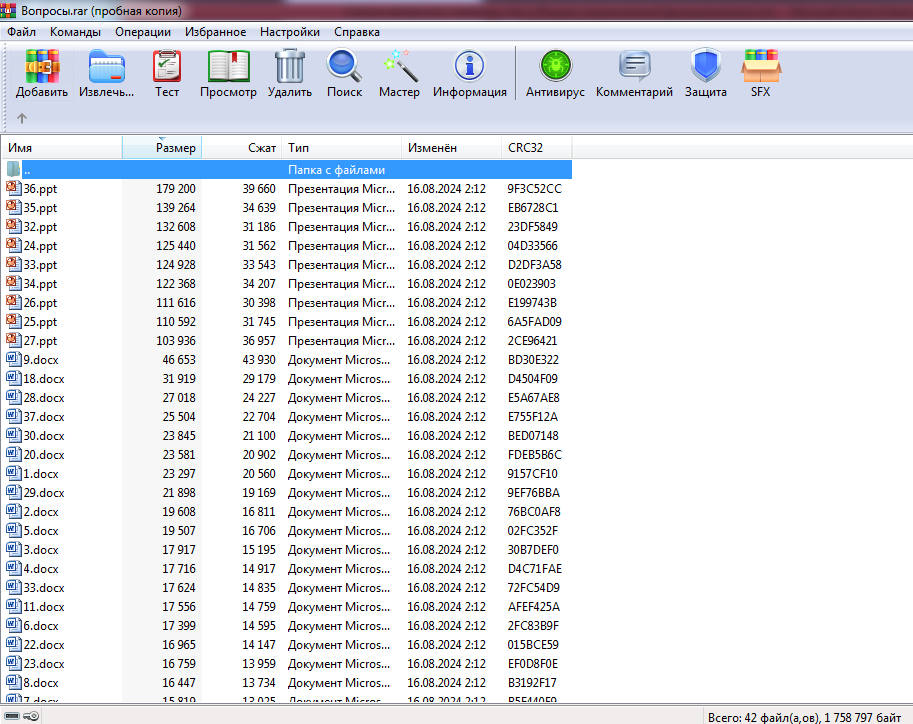
Task: Launch the Мастер wizard wand icon
Action: pyautogui.click(x=399, y=67)
